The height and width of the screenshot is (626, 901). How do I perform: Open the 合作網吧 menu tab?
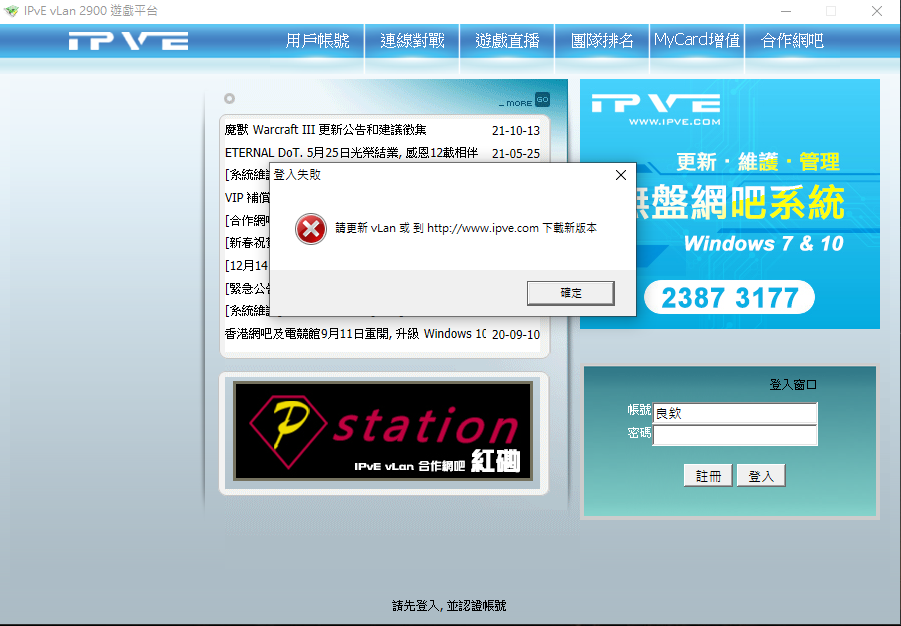(x=792, y=41)
